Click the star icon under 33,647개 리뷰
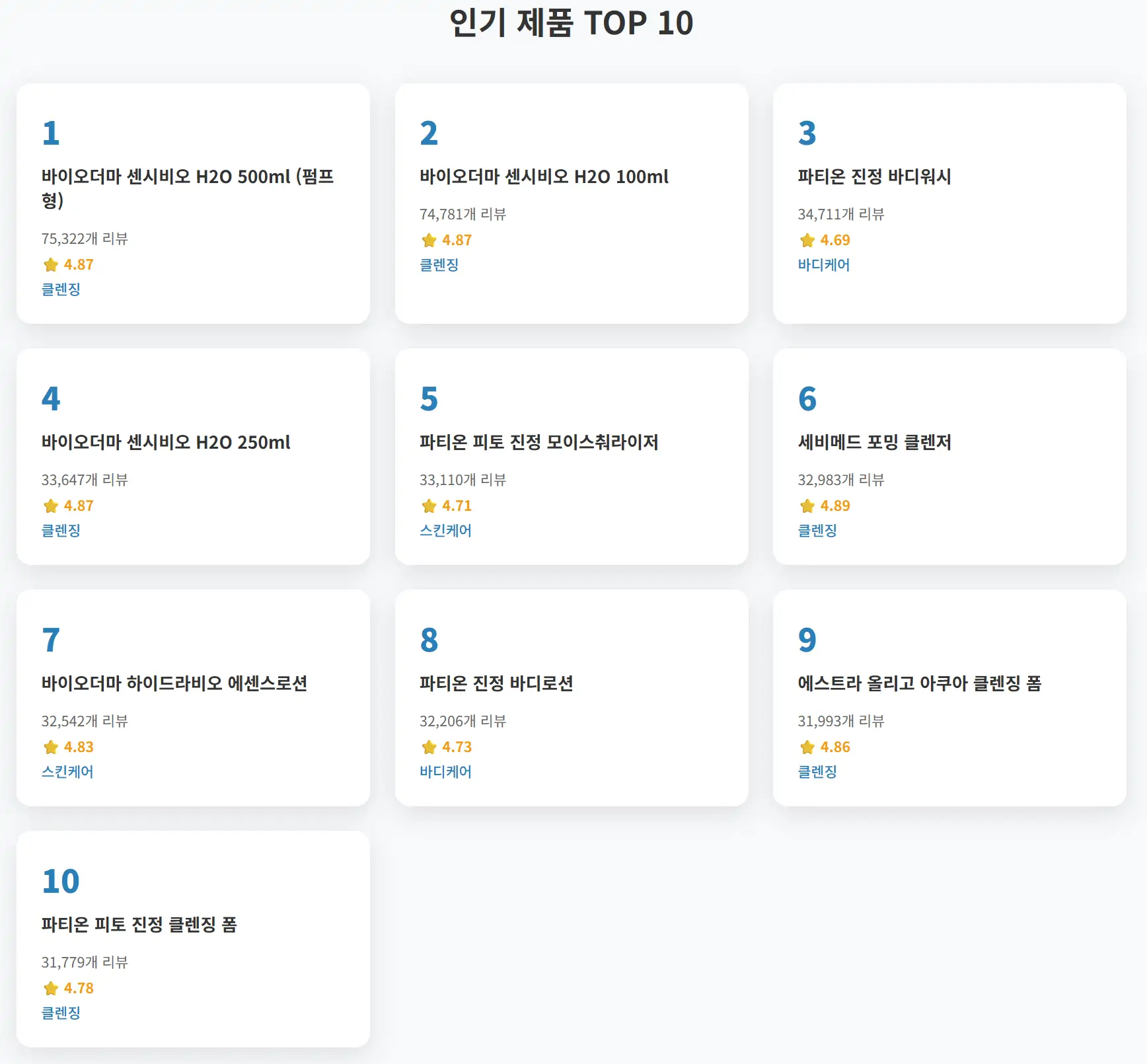Image resolution: width=1147 pixels, height=1064 pixels. (51, 506)
